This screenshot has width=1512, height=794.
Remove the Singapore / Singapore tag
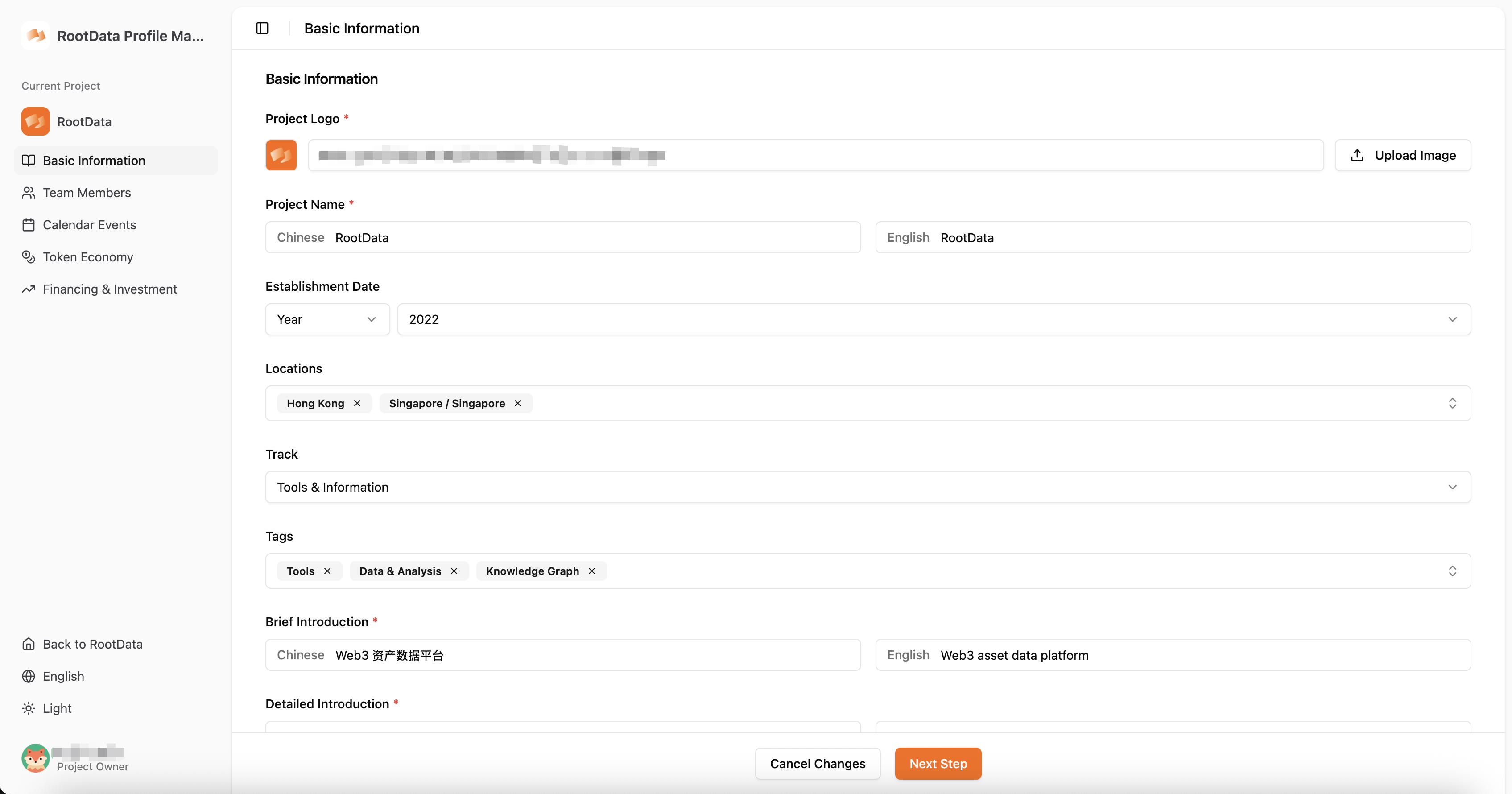[518, 403]
